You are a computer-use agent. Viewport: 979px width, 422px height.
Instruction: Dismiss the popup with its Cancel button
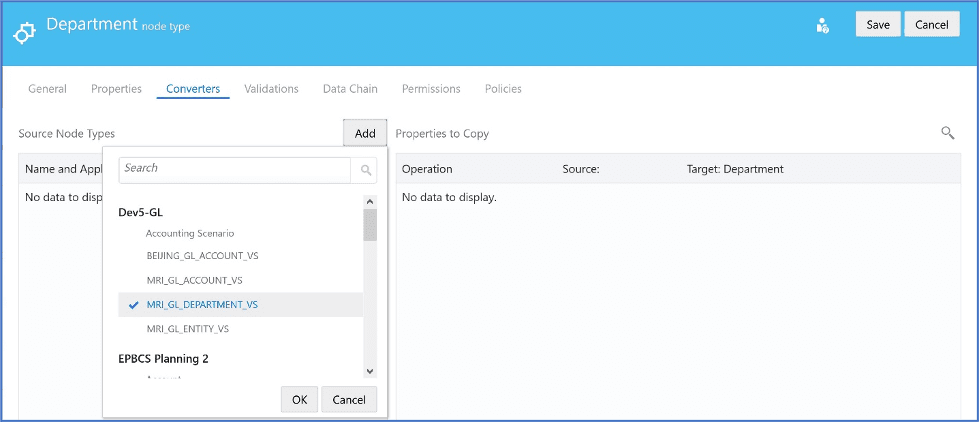[349, 400]
